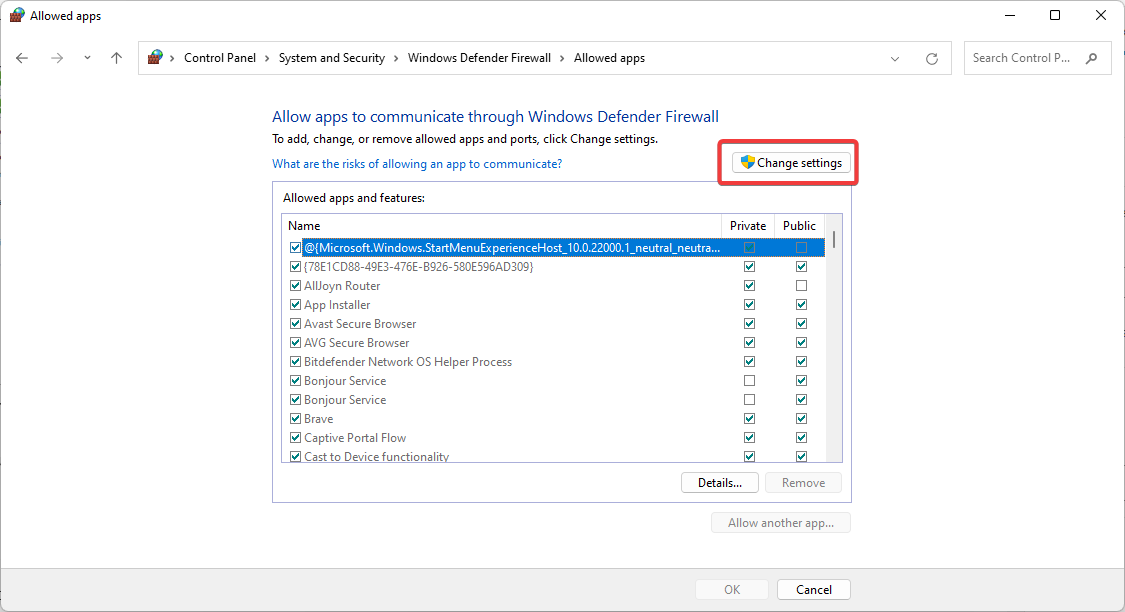Select the {78E1CD88-49E3-476E-B926-580E596AD309} row text
This screenshot has height=612, width=1125.
(418, 266)
